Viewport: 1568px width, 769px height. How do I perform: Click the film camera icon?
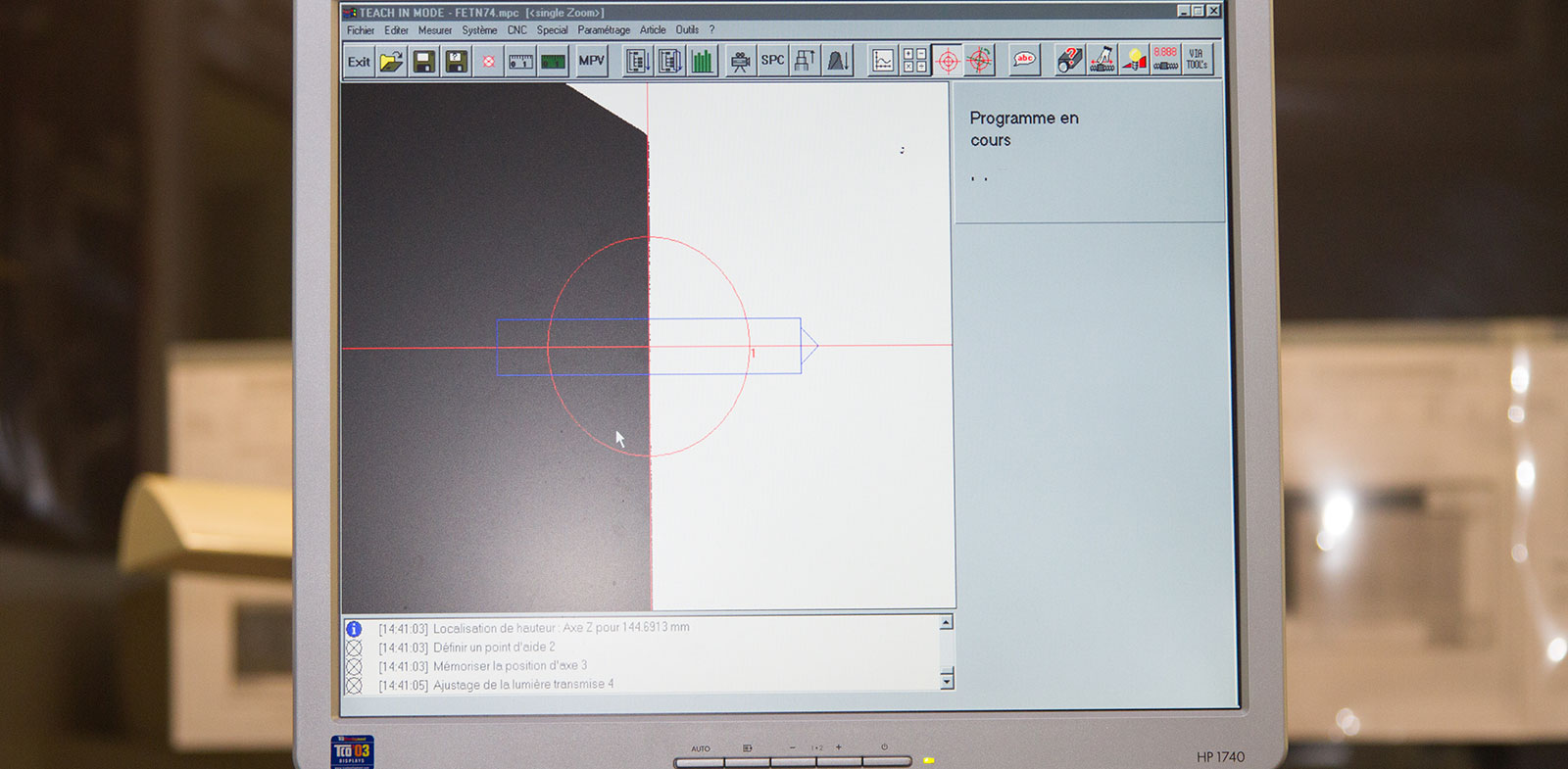tap(741, 61)
